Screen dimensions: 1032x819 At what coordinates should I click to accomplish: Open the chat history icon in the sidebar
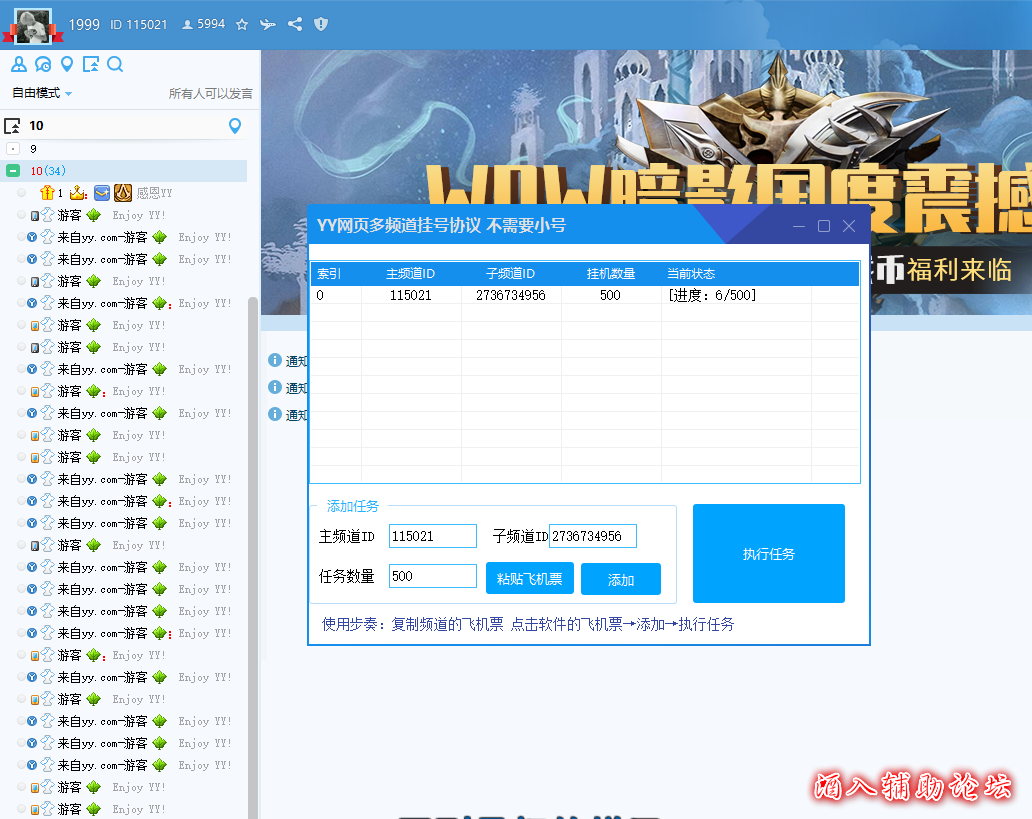[42, 63]
